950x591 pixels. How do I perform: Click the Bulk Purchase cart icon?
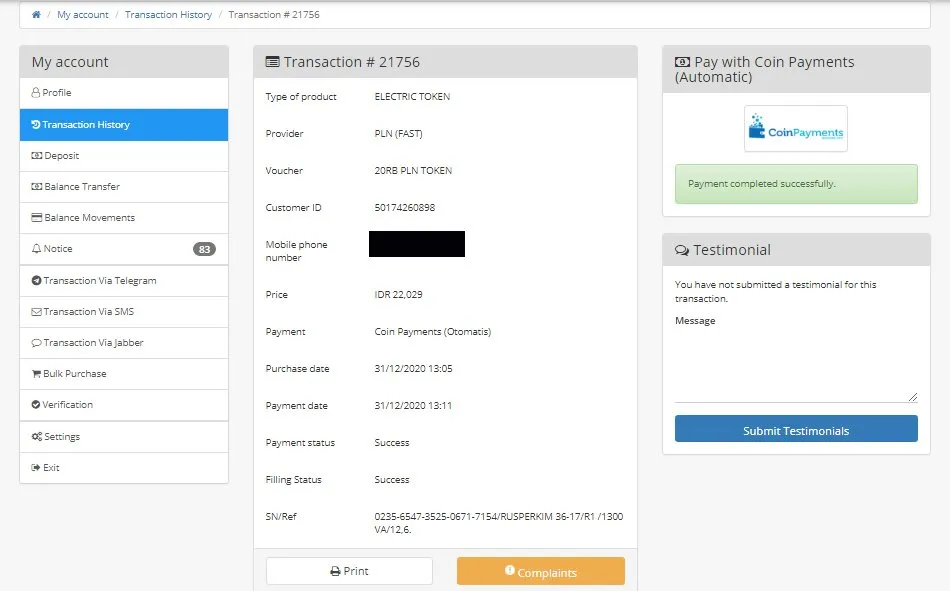pyautogui.click(x=36, y=374)
